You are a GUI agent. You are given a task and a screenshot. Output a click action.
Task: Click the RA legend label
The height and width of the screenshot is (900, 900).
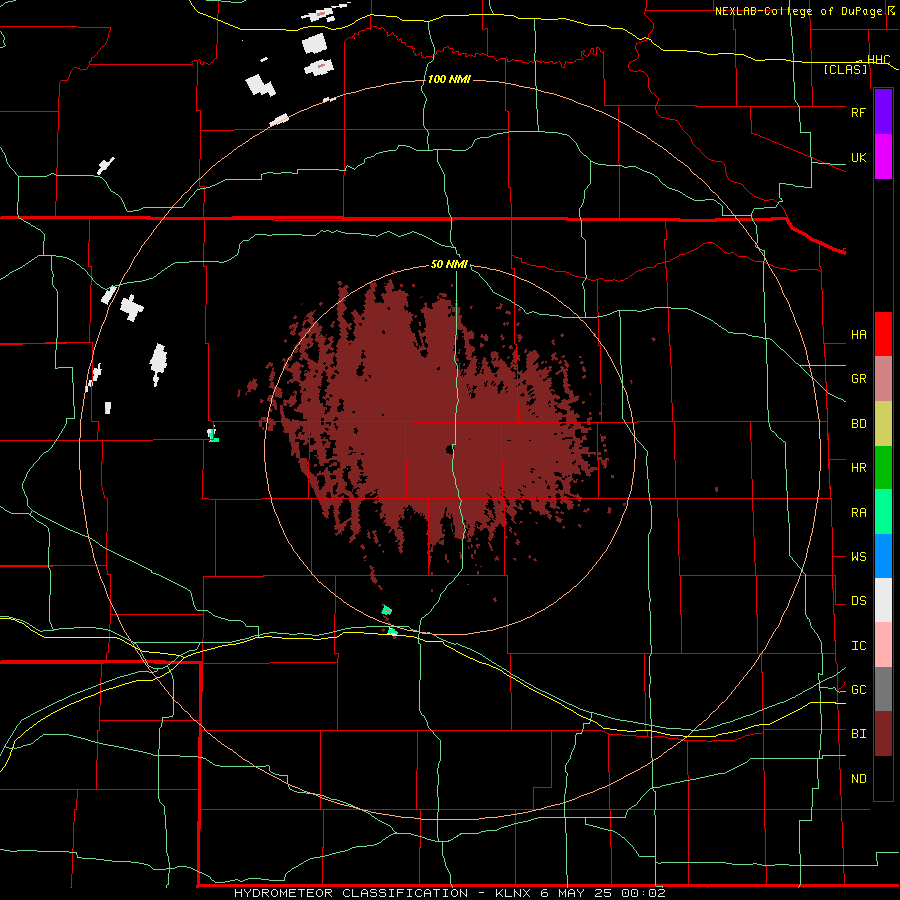[858, 513]
